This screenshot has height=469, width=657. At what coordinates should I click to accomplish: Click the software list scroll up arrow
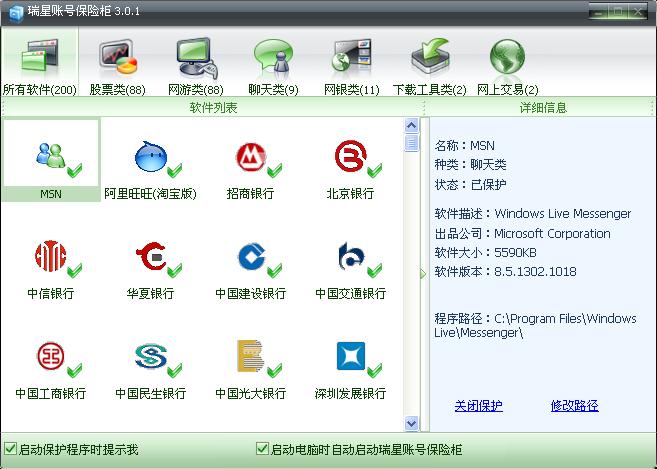tap(411, 125)
